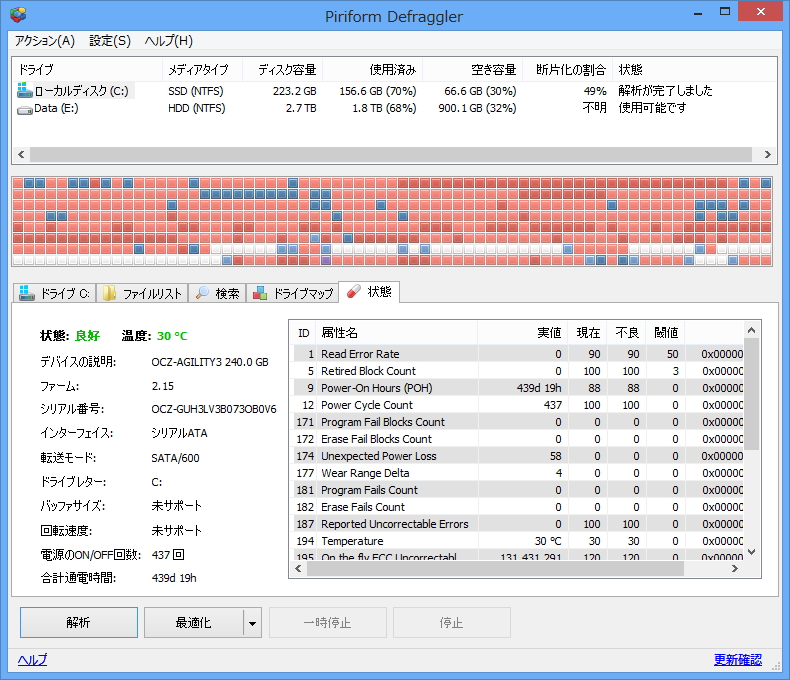The width and height of the screenshot is (790, 680).
Task: Click the device description OCZ-AGILITY3 240.0 GB
Action: point(210,362)
